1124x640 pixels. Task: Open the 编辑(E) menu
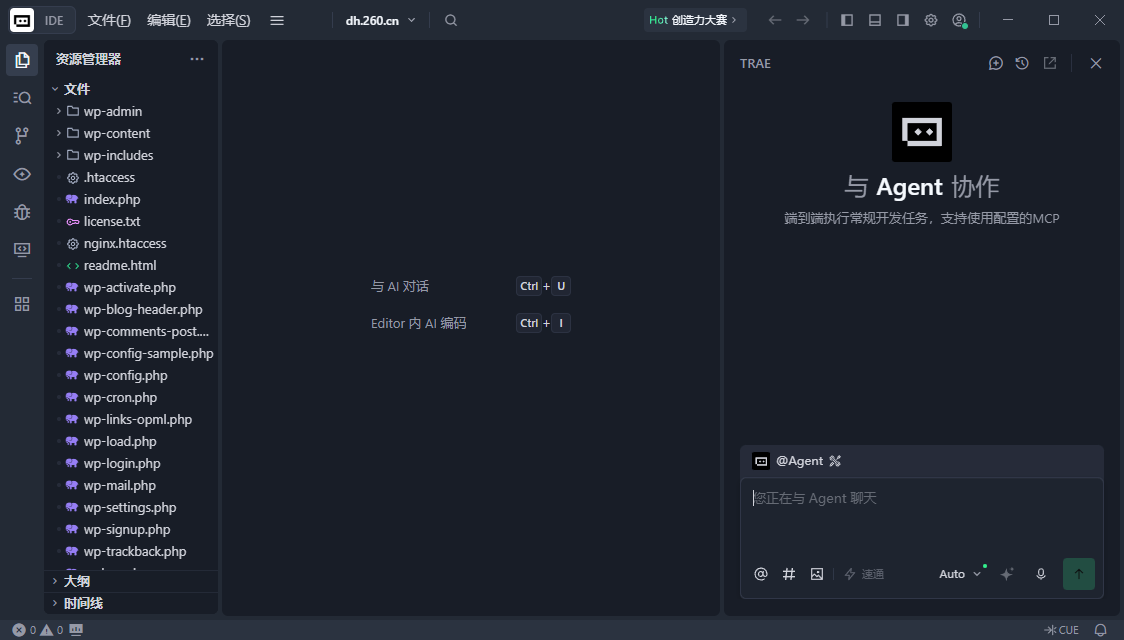pyautogui.click(x=168, y=20)
